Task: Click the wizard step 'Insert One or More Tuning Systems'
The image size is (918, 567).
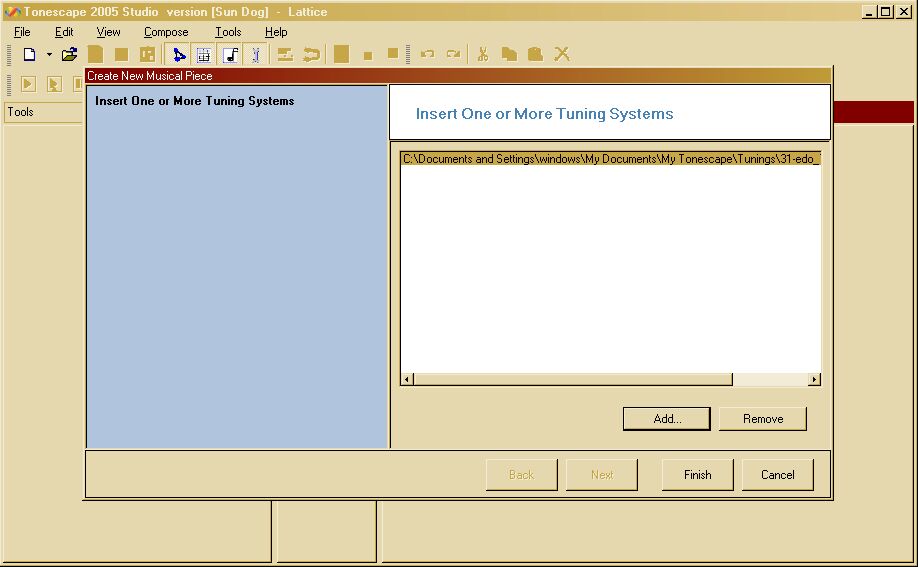Action: click(194, 101)
